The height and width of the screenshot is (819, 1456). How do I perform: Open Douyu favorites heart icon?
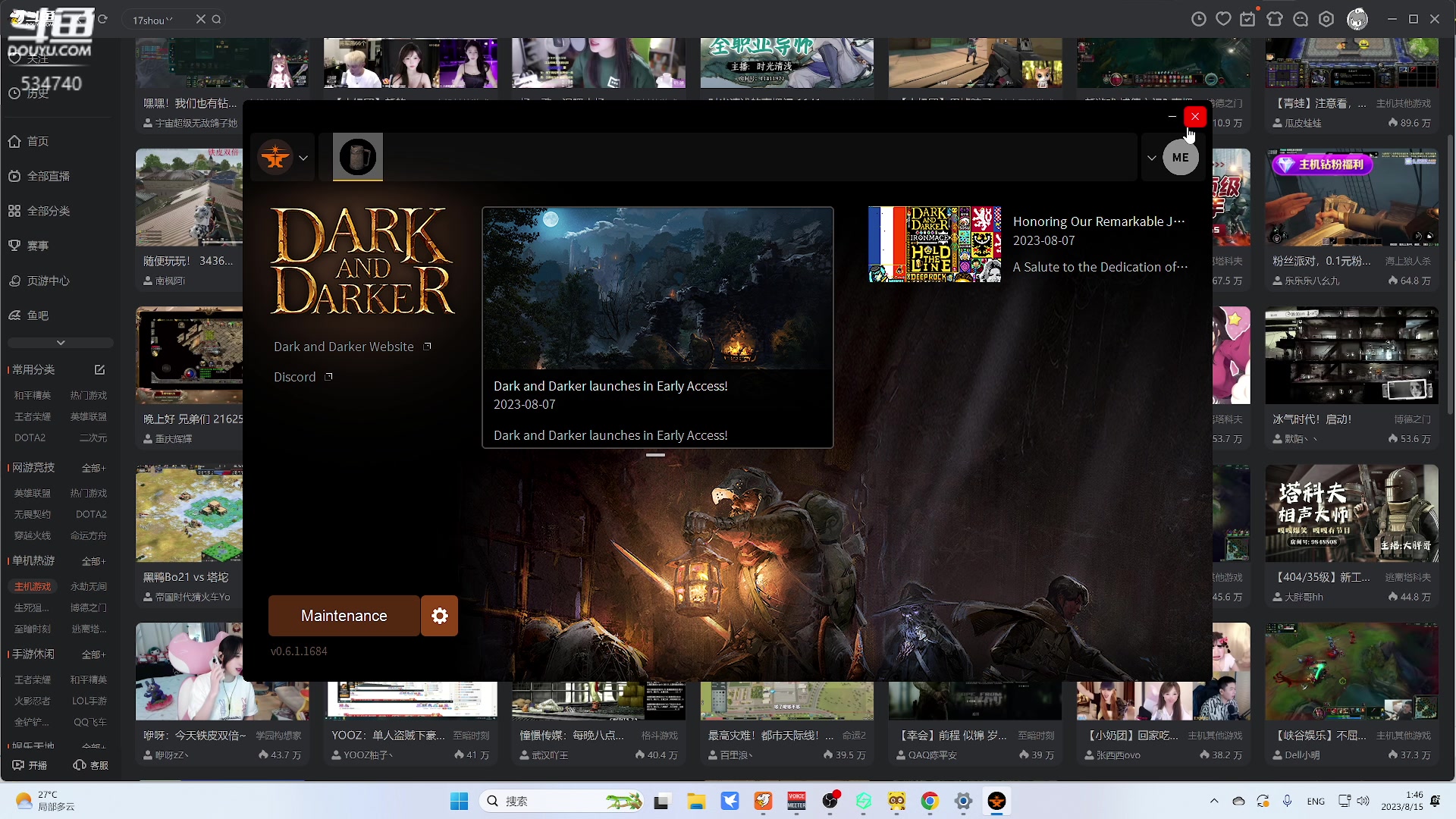click(x=1223, y=20)
